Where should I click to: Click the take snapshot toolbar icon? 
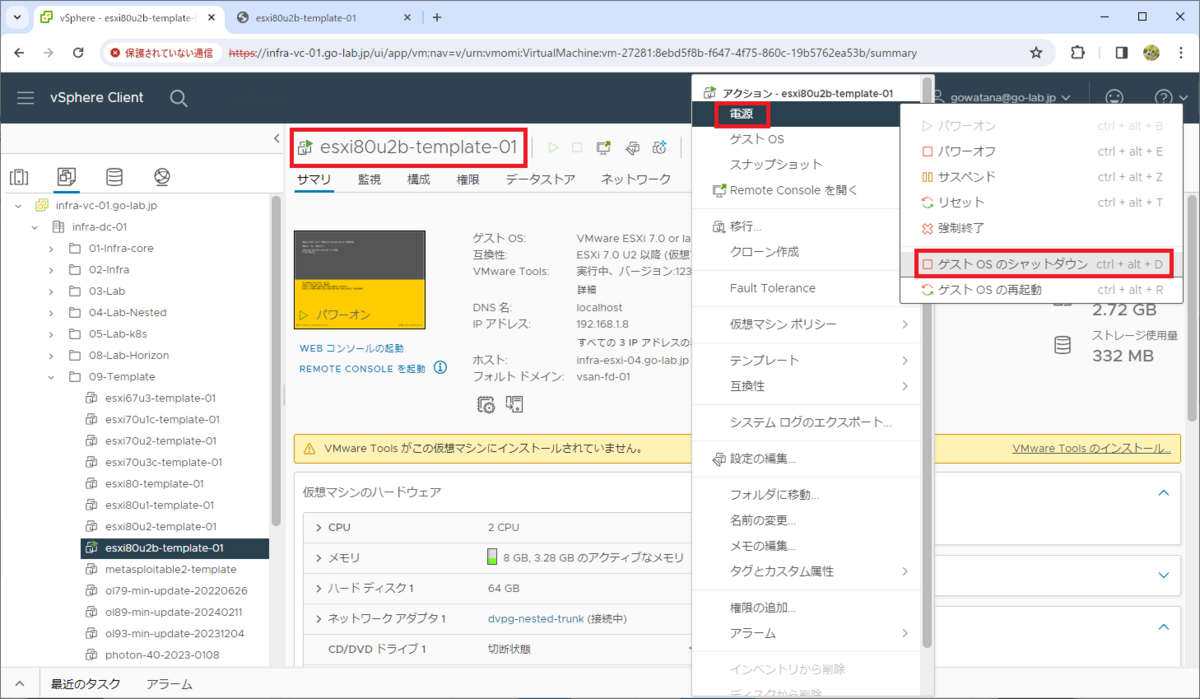click(x=659, y=147)
